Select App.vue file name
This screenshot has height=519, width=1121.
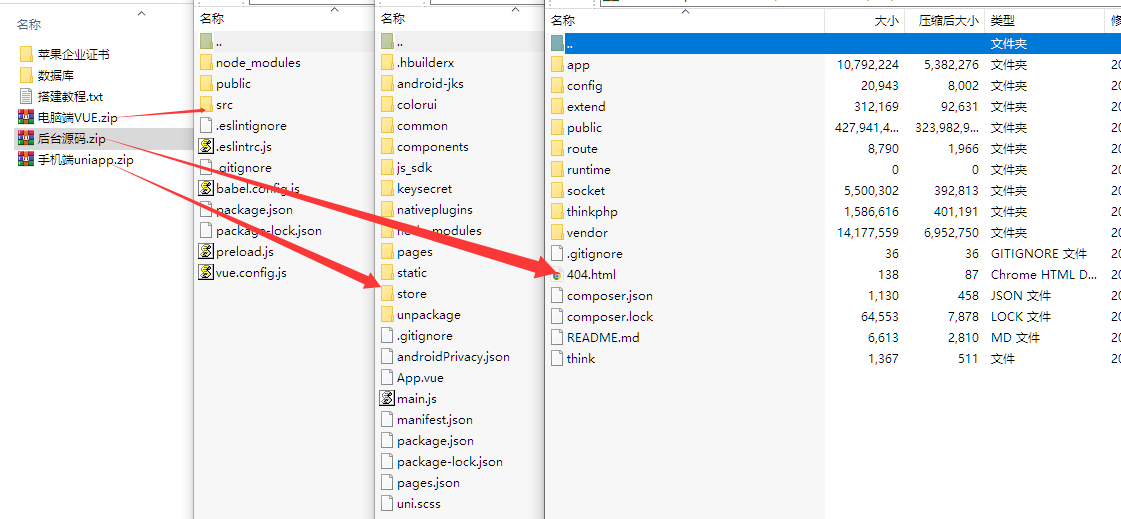(420, 377)
